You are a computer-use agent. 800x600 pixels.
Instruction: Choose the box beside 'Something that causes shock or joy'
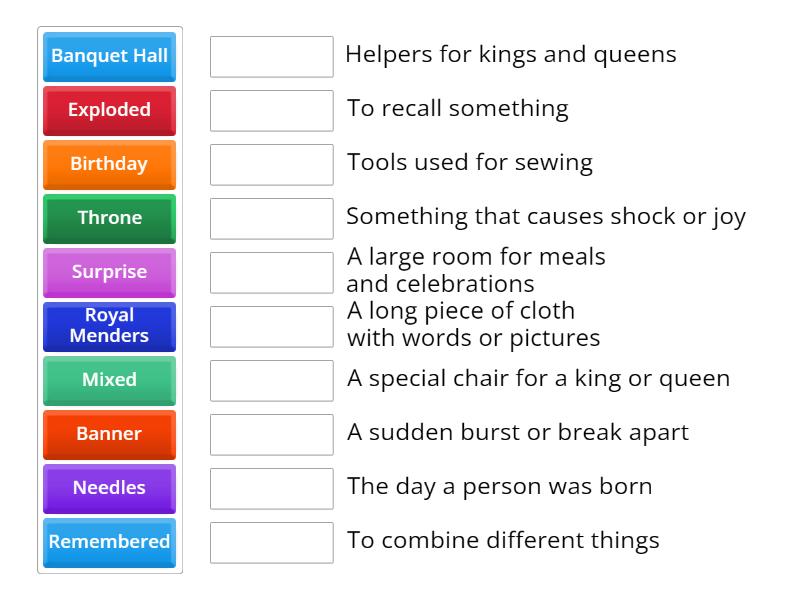point(271,218)
